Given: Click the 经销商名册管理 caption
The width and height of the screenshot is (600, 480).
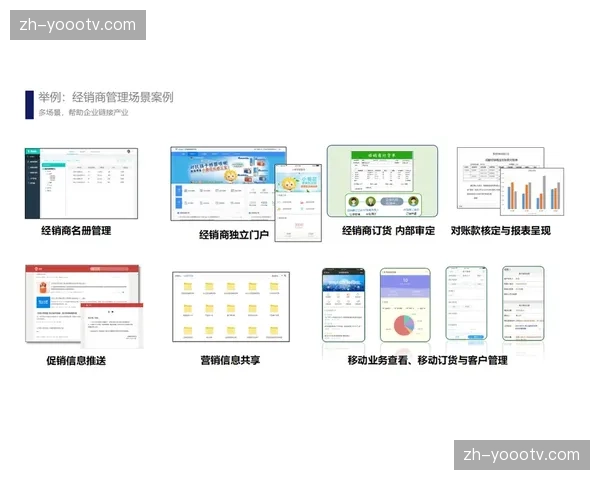Looking at the screenshot, I should coord(76,231).
